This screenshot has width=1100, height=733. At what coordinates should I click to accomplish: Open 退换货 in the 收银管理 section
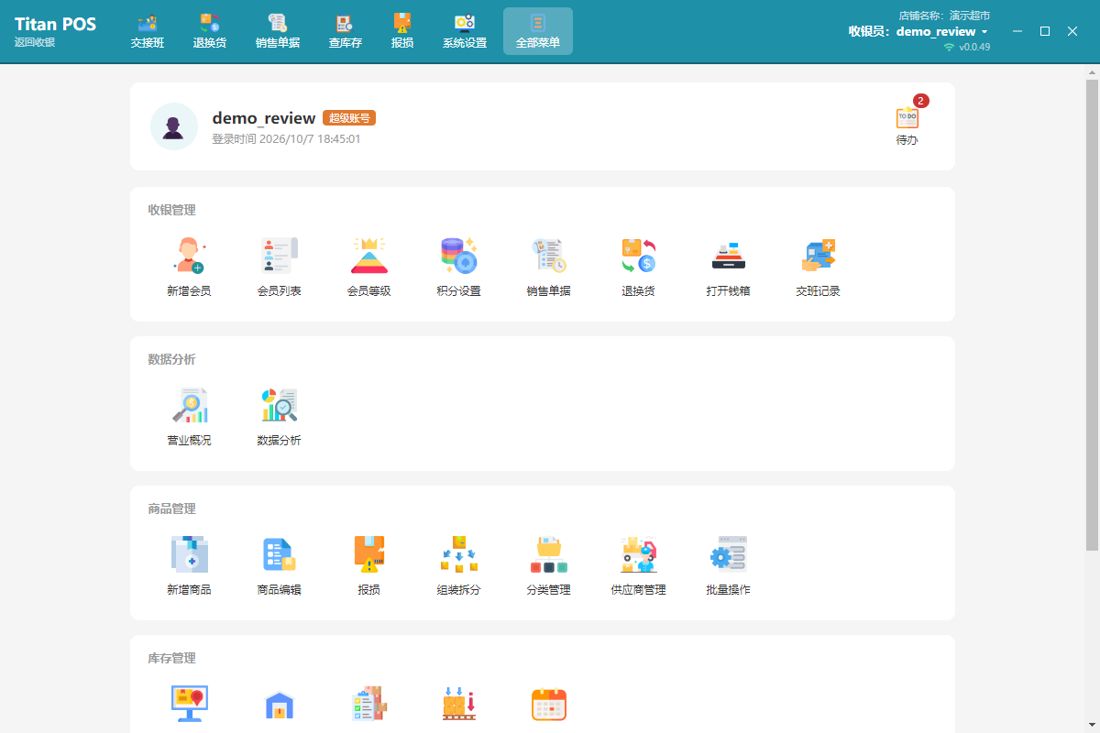638,267
